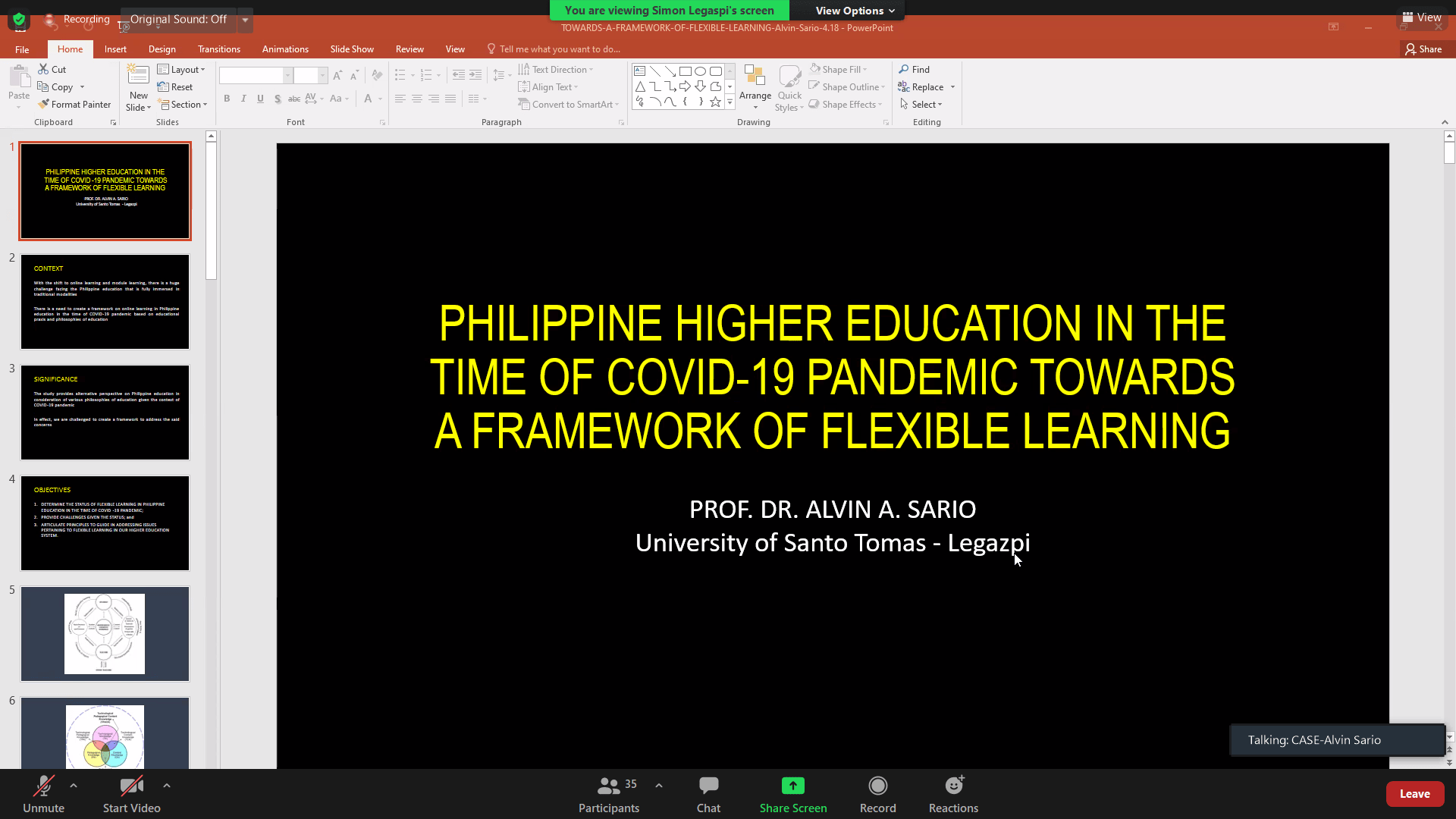Click the Record circle icon
Viewport: 1456px width, 819px height.
(877, 786)
